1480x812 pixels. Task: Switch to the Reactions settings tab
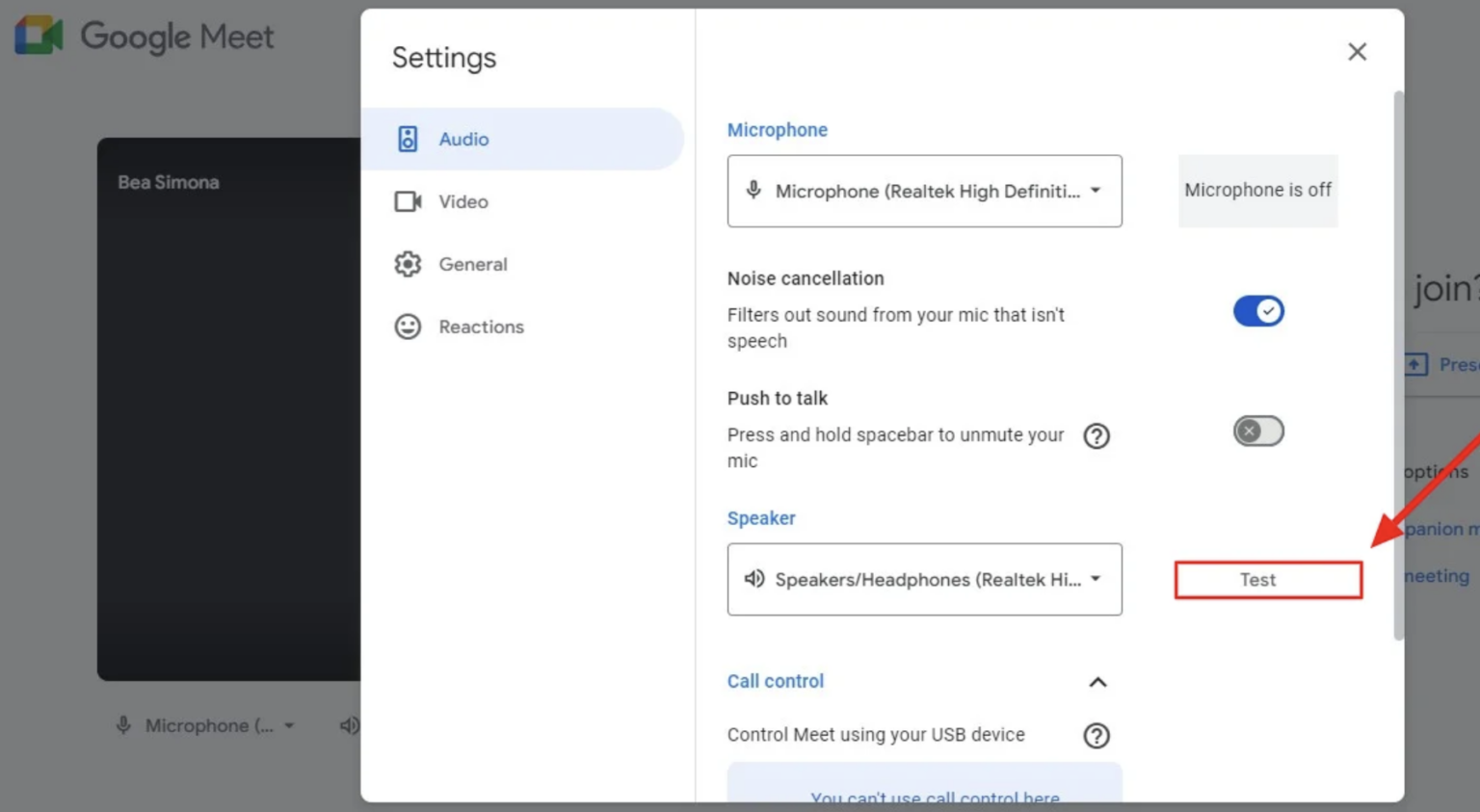click(x=481, y=327)
